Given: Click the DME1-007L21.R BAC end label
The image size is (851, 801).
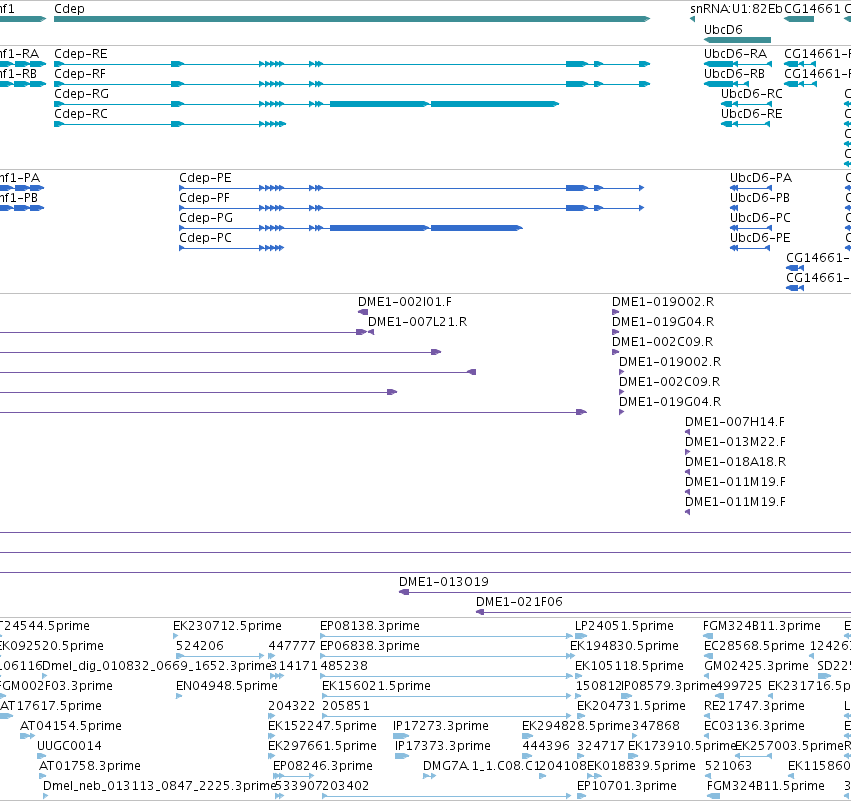Looking at the screenshot, I should 417,322.
